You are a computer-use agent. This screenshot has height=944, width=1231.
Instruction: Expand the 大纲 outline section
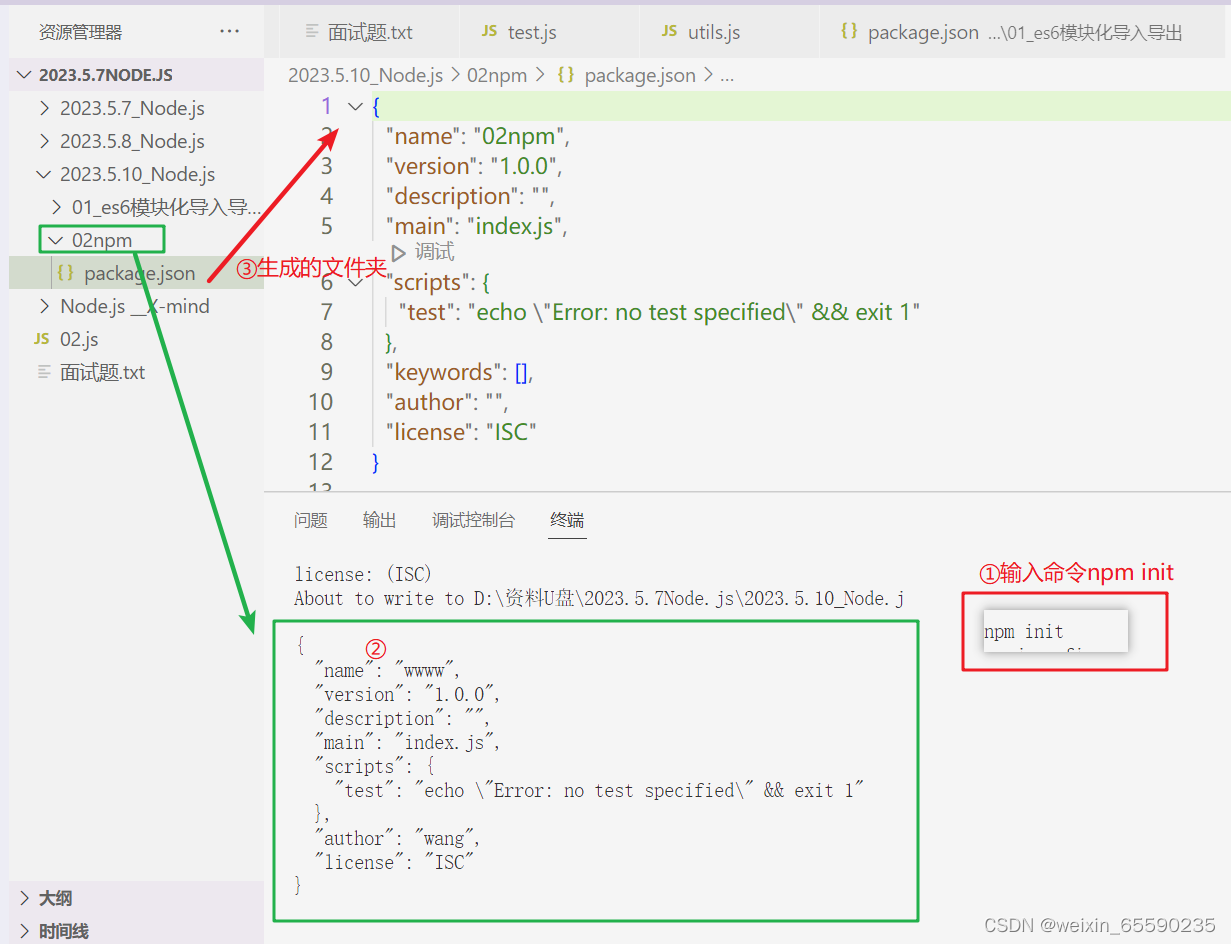click(x=25, y=898)
